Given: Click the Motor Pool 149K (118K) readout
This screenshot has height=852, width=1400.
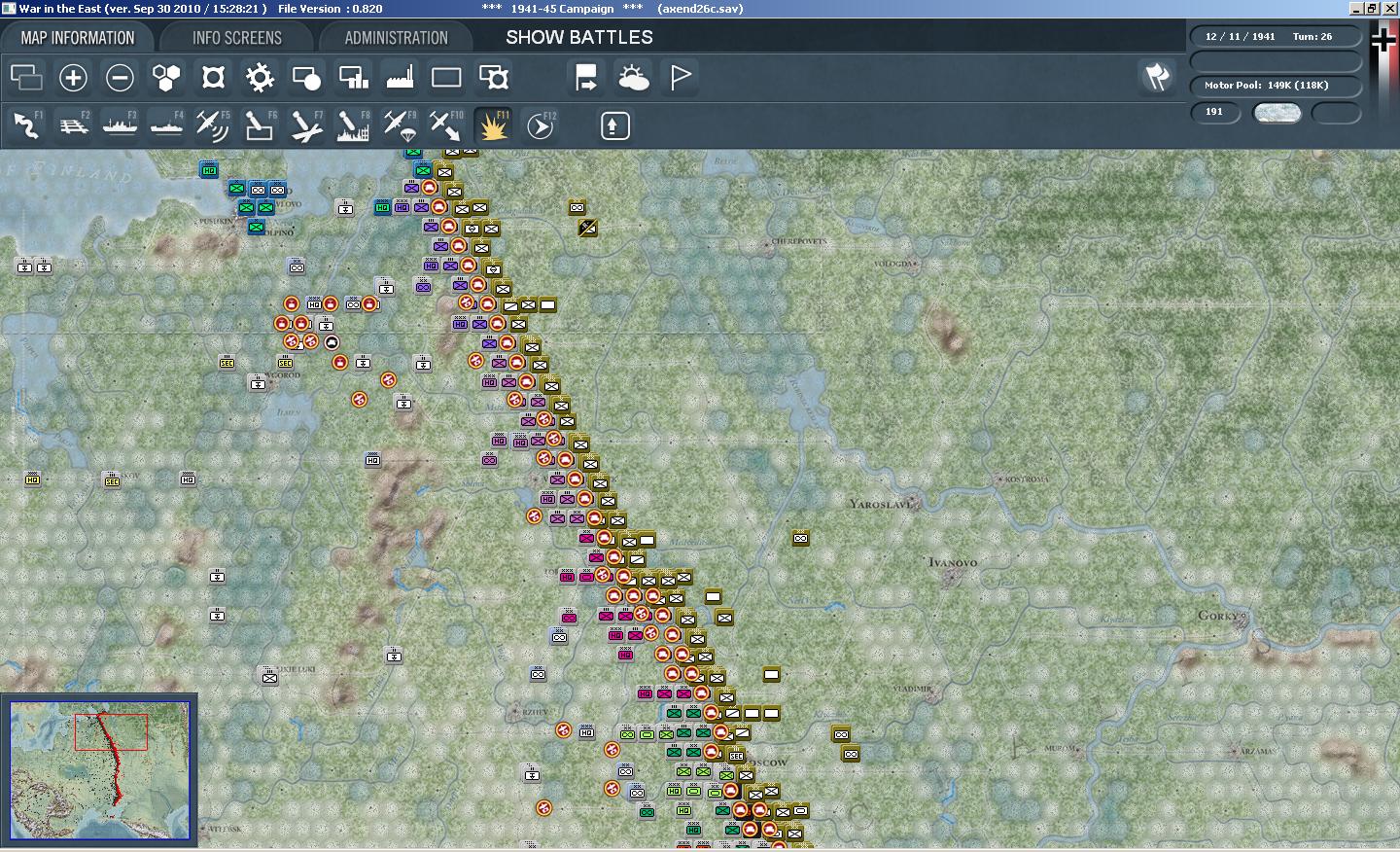Looking at the screenshot, I should coord(1266,85).
